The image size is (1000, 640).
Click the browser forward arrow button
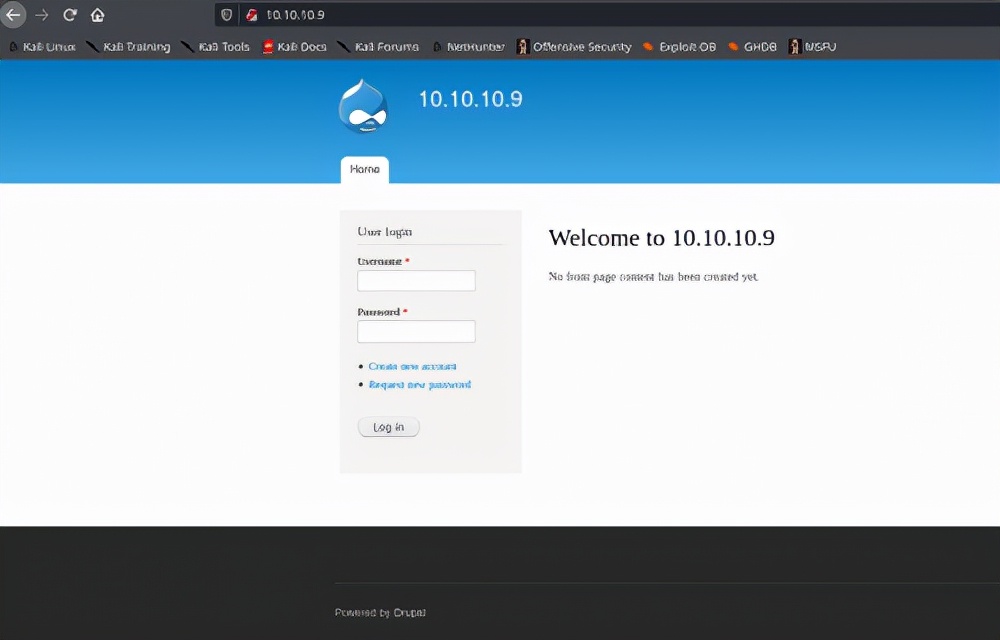click(x=41, y=15)
